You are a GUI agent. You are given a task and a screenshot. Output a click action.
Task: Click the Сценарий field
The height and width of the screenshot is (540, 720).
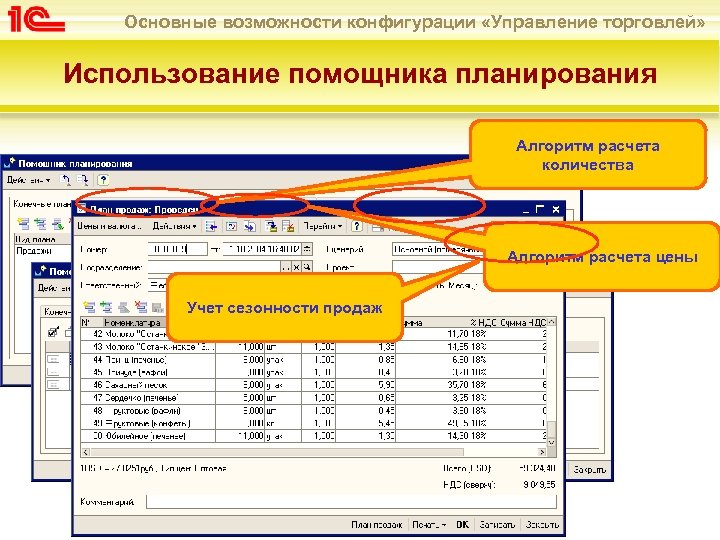[x=438, y=249]
